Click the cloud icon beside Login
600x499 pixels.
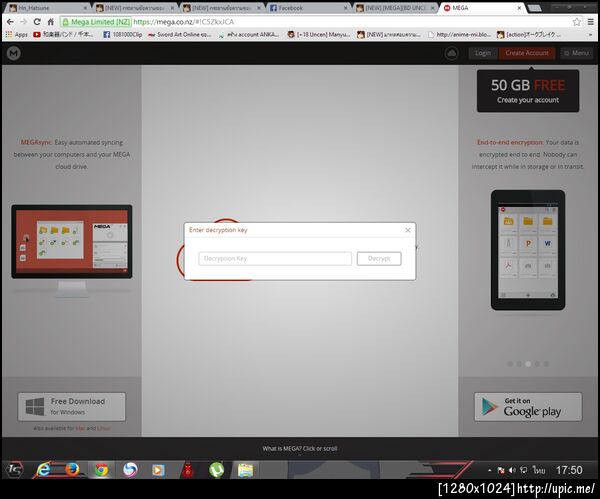pyautogui.click(x=452, y=53)
